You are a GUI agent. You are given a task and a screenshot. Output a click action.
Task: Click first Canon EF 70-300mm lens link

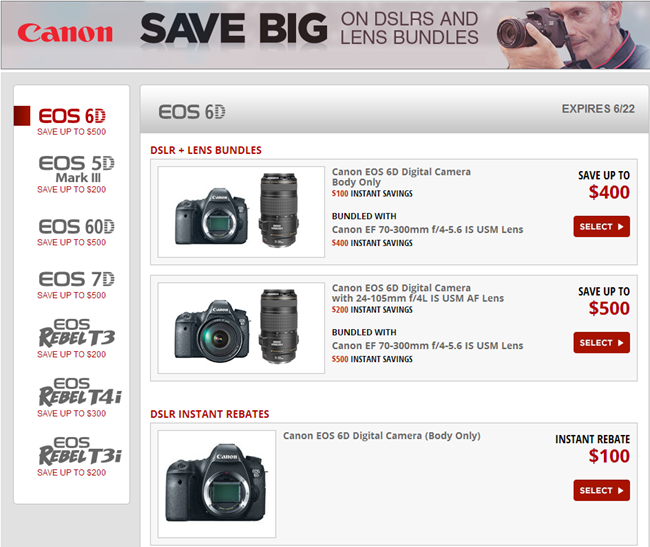click(427, 230)
